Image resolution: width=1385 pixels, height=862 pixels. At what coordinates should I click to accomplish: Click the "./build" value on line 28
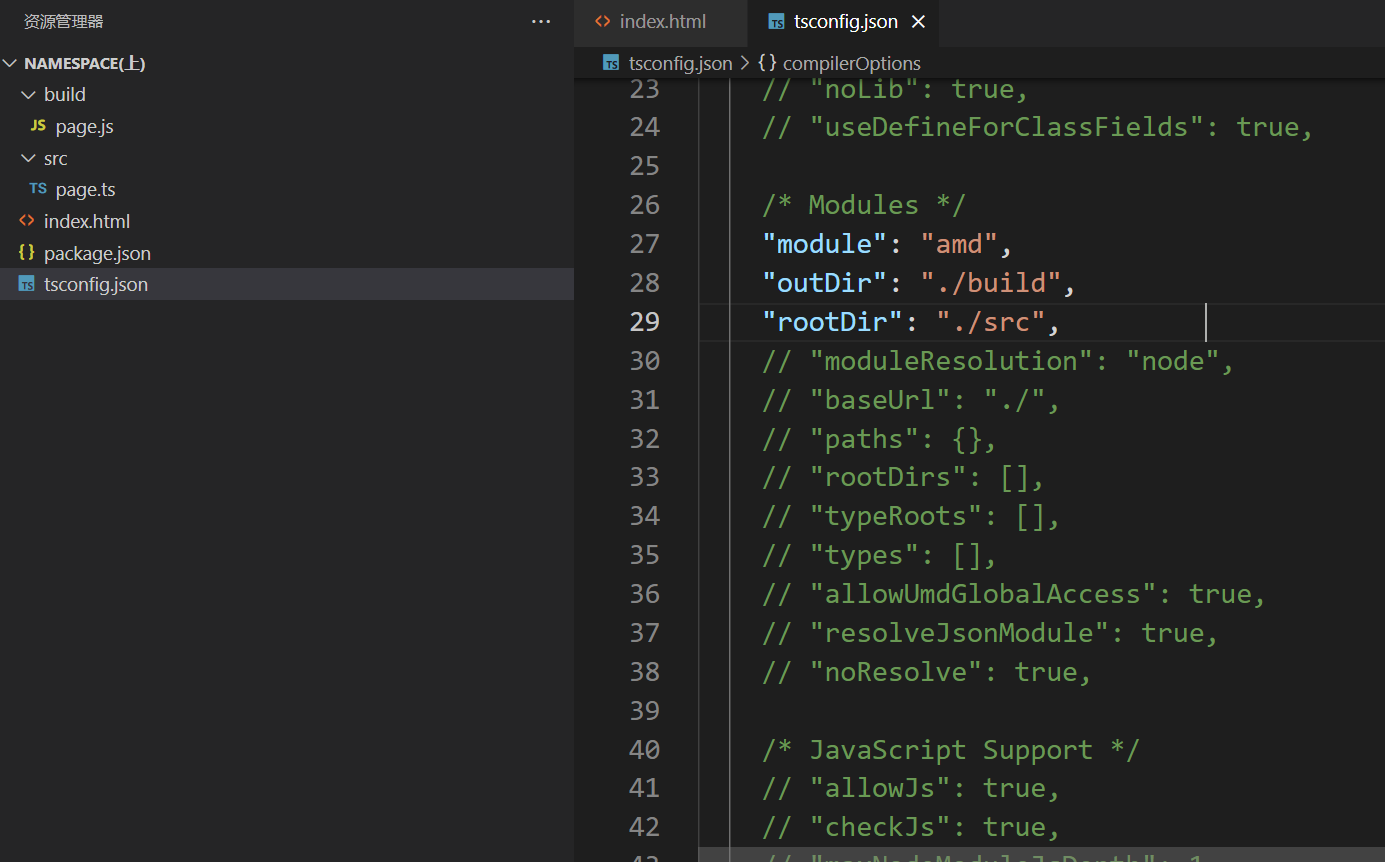(990, 283)
